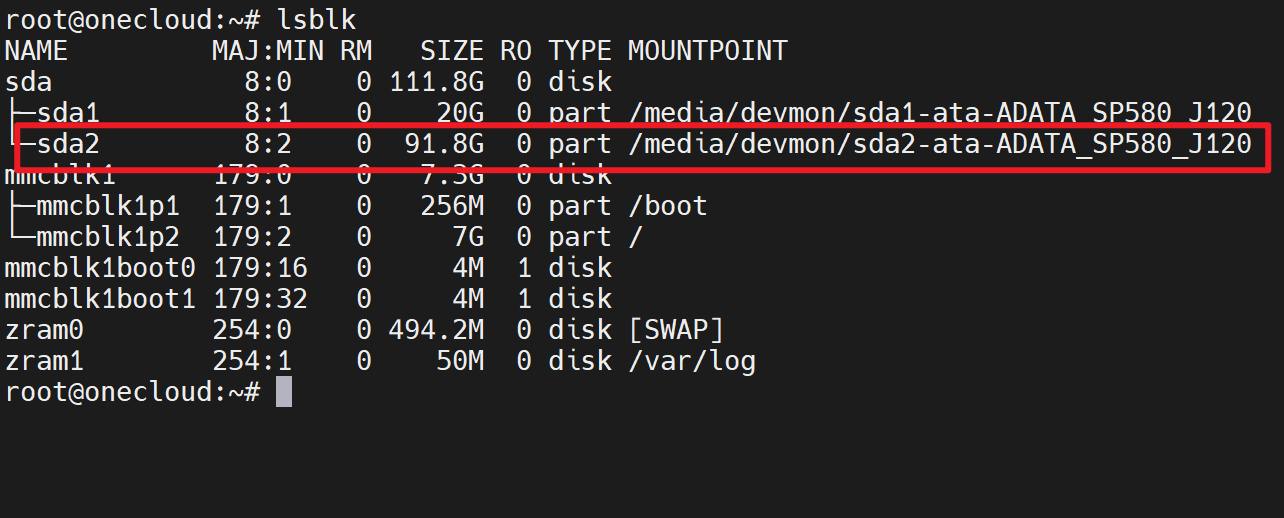
Task: Click the mmcblk1boot0 device name
Action: pyautogui.click(x=99, y=268)
